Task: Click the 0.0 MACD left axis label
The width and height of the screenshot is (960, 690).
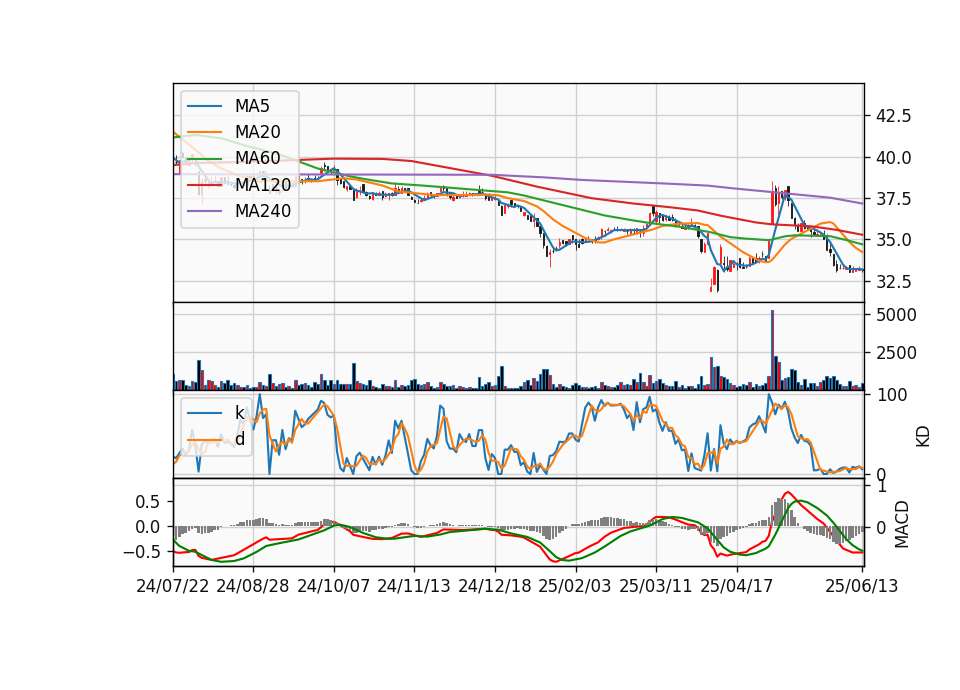Action: pyautogui.click(x=148, y=527)
